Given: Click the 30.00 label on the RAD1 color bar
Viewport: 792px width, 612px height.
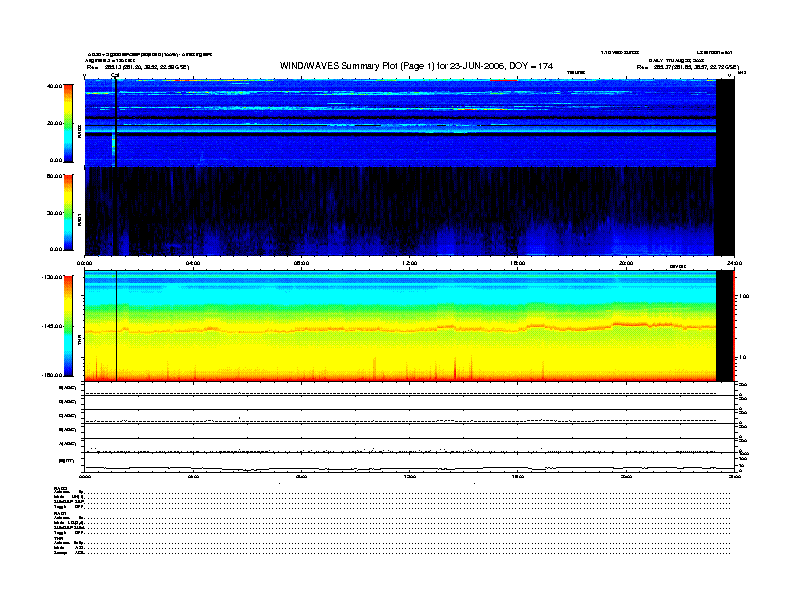Looking at the screenshot, I should 54,213.
